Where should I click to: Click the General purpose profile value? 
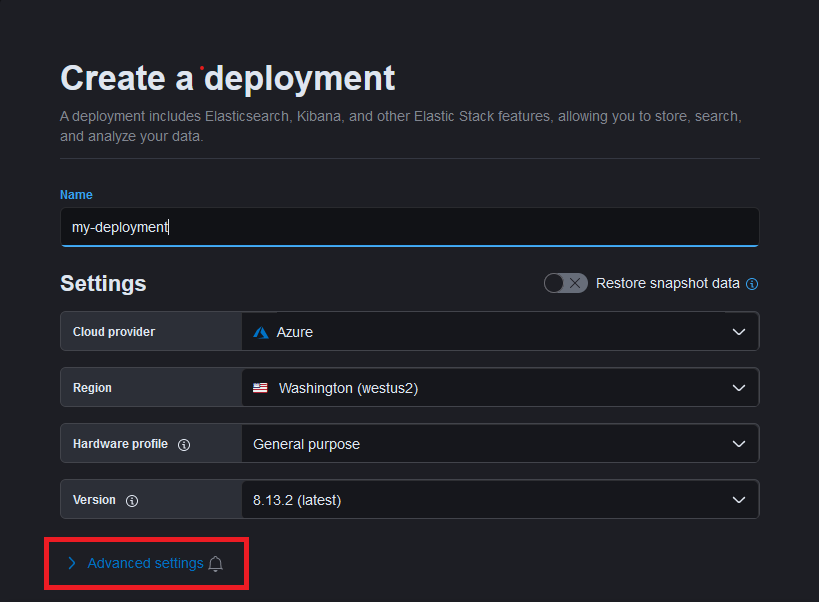pyautogui.click(x=306, y=444)
